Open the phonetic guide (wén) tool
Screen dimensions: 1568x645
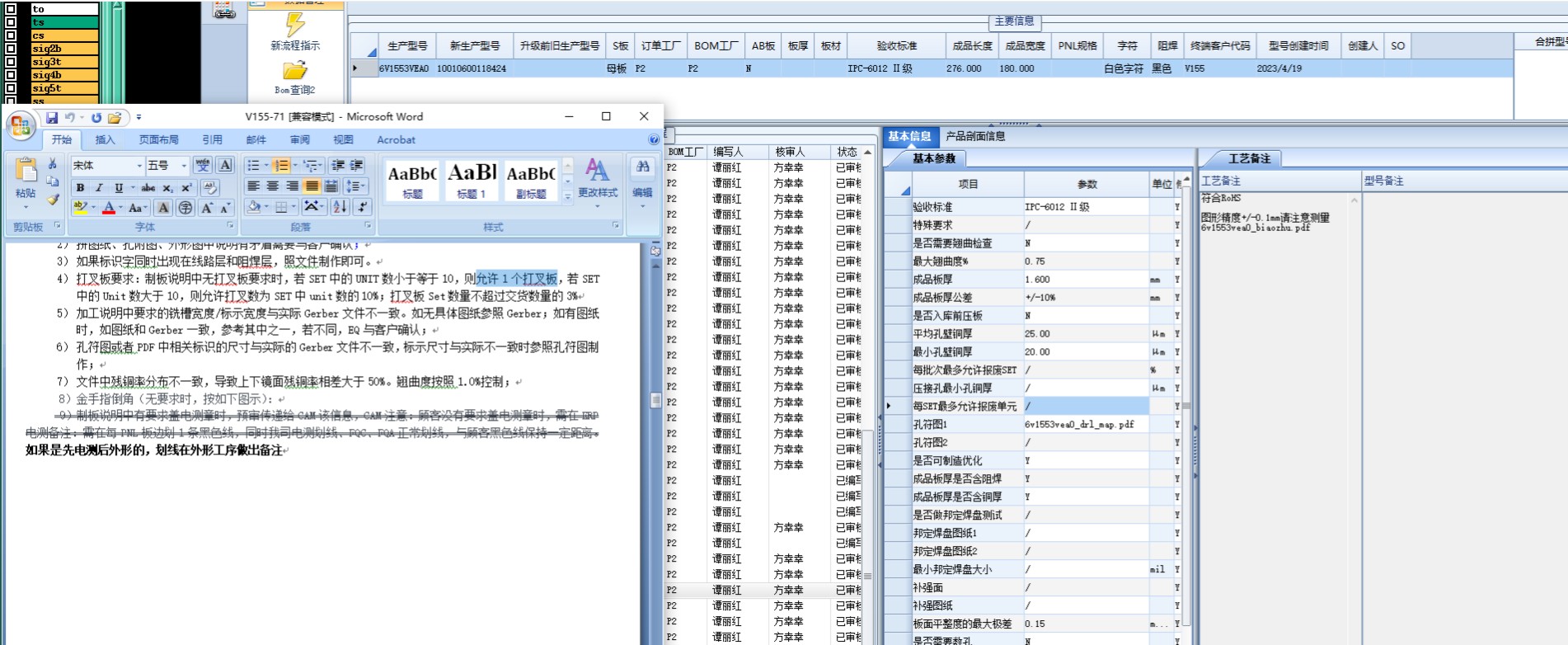(203, 165)
